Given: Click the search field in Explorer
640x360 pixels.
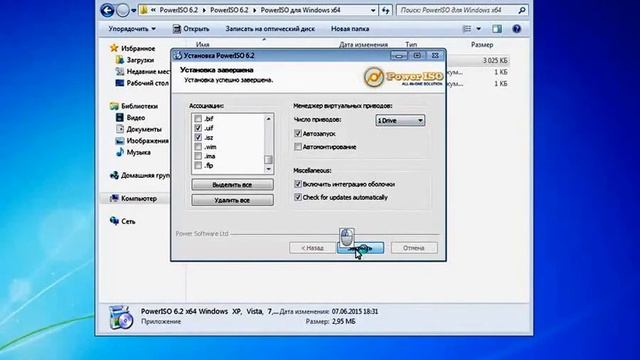Looking at the screenshot, I should coord(457,10).
